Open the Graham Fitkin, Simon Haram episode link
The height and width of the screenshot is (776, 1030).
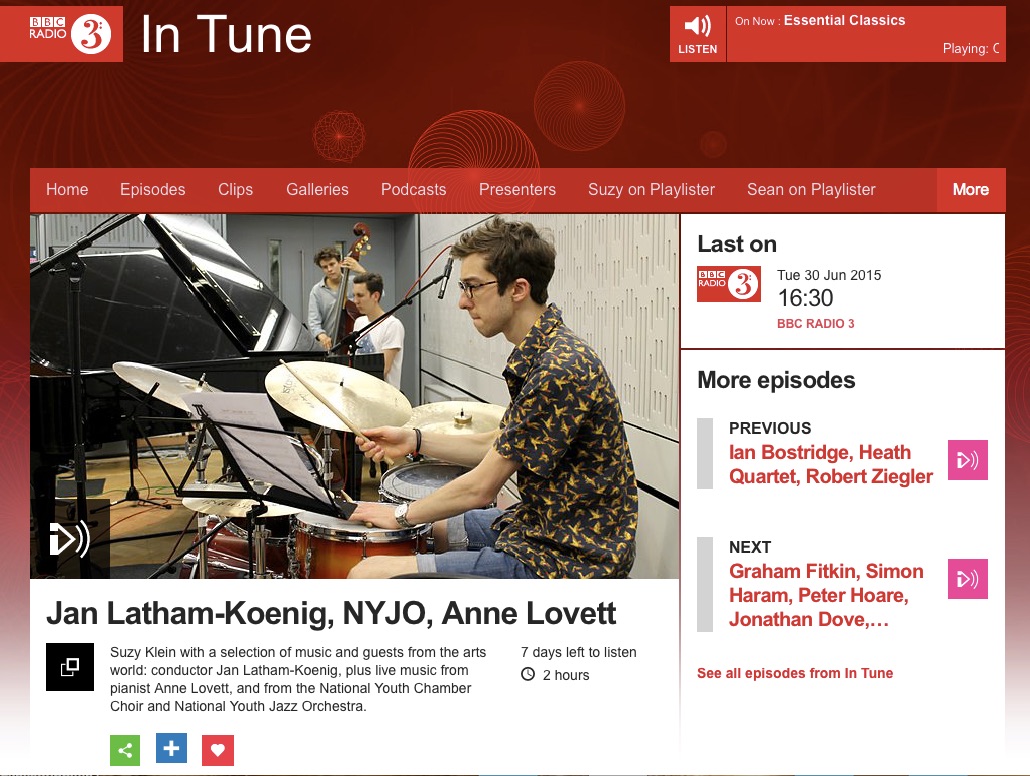826,595
